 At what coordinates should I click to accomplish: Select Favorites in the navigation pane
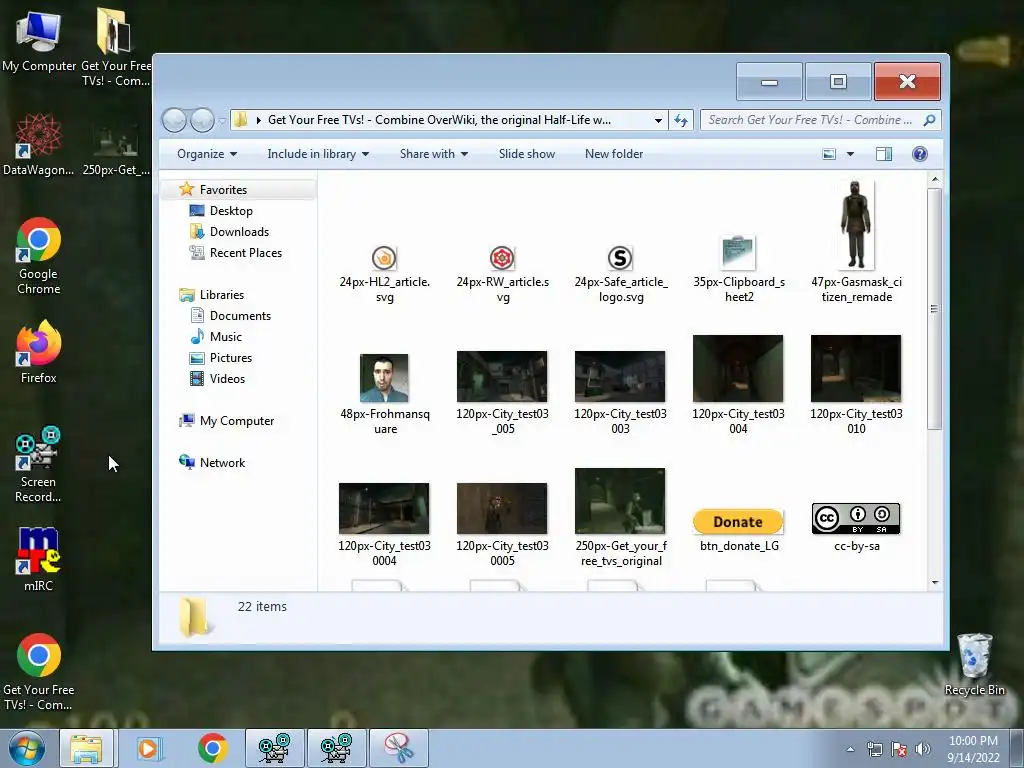coord(223,189)
